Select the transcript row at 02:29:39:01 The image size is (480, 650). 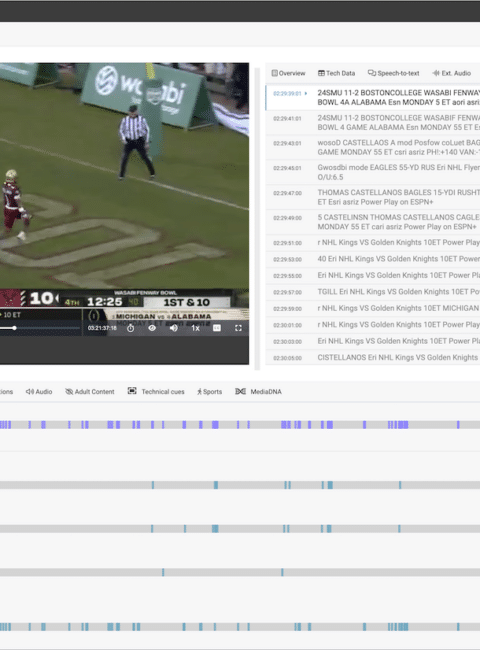(x=373, y=97)
